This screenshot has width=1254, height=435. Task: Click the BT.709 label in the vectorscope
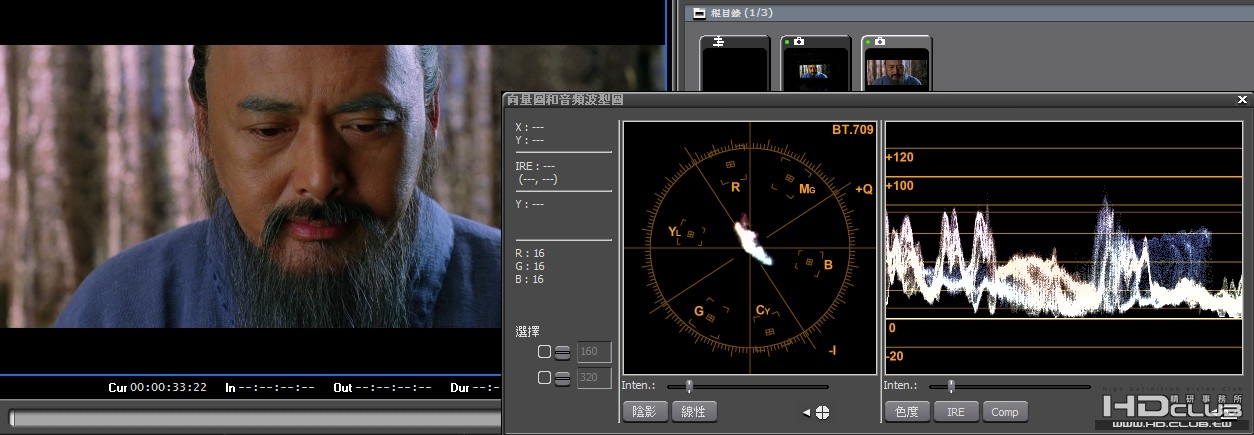(852, 130)
